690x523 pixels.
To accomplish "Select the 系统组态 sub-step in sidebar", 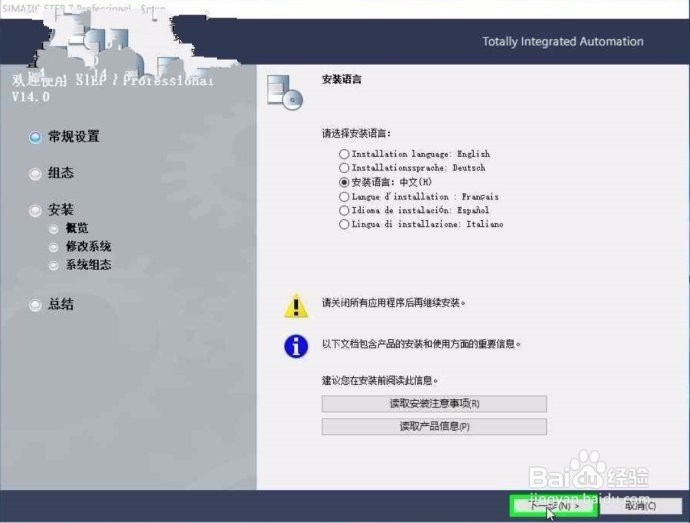I will coord(88,265).
